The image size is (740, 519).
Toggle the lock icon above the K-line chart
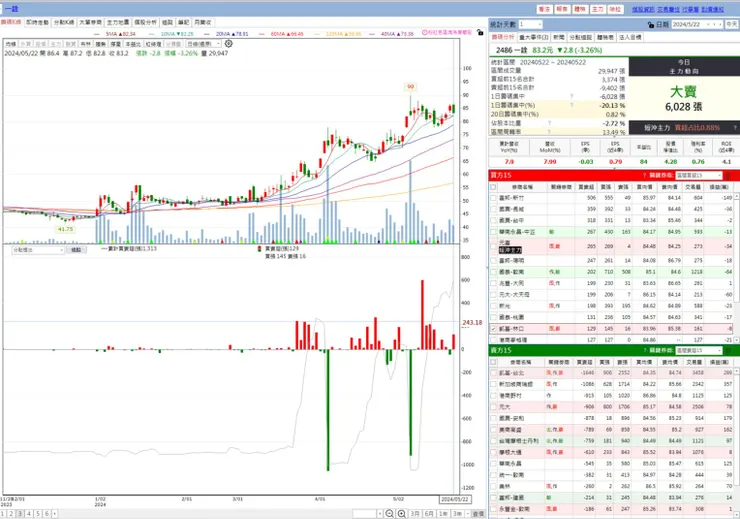point(480,33)
